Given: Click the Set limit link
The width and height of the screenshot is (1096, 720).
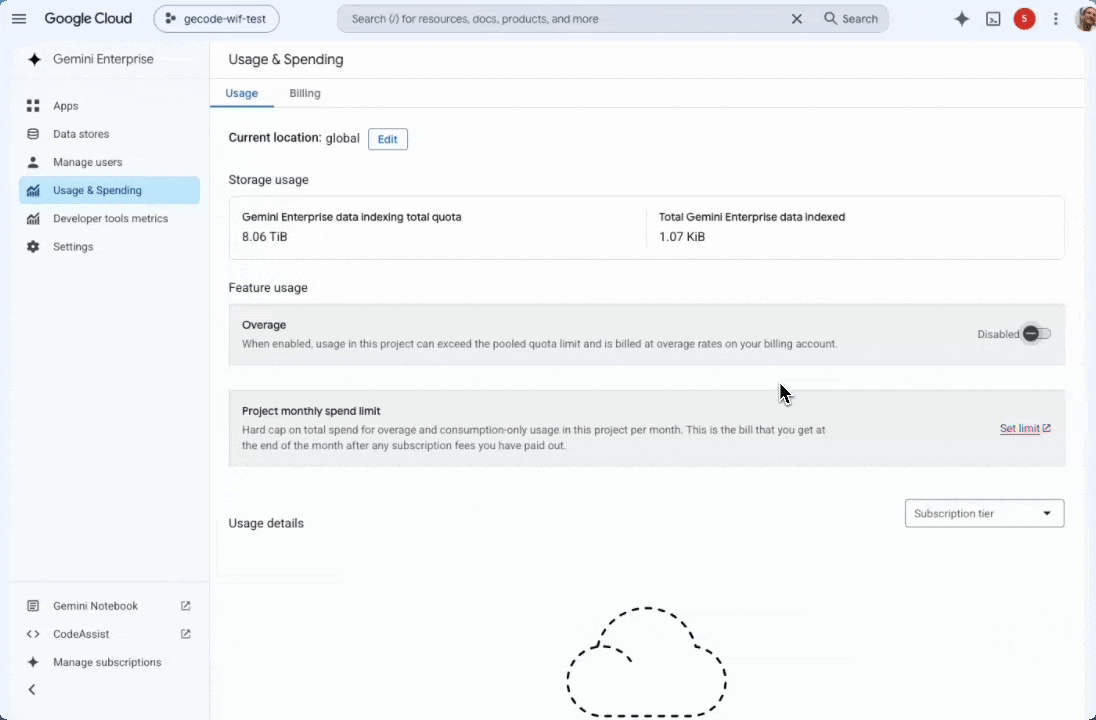Looking at the screenshot, I should (x=1025, y=429).
